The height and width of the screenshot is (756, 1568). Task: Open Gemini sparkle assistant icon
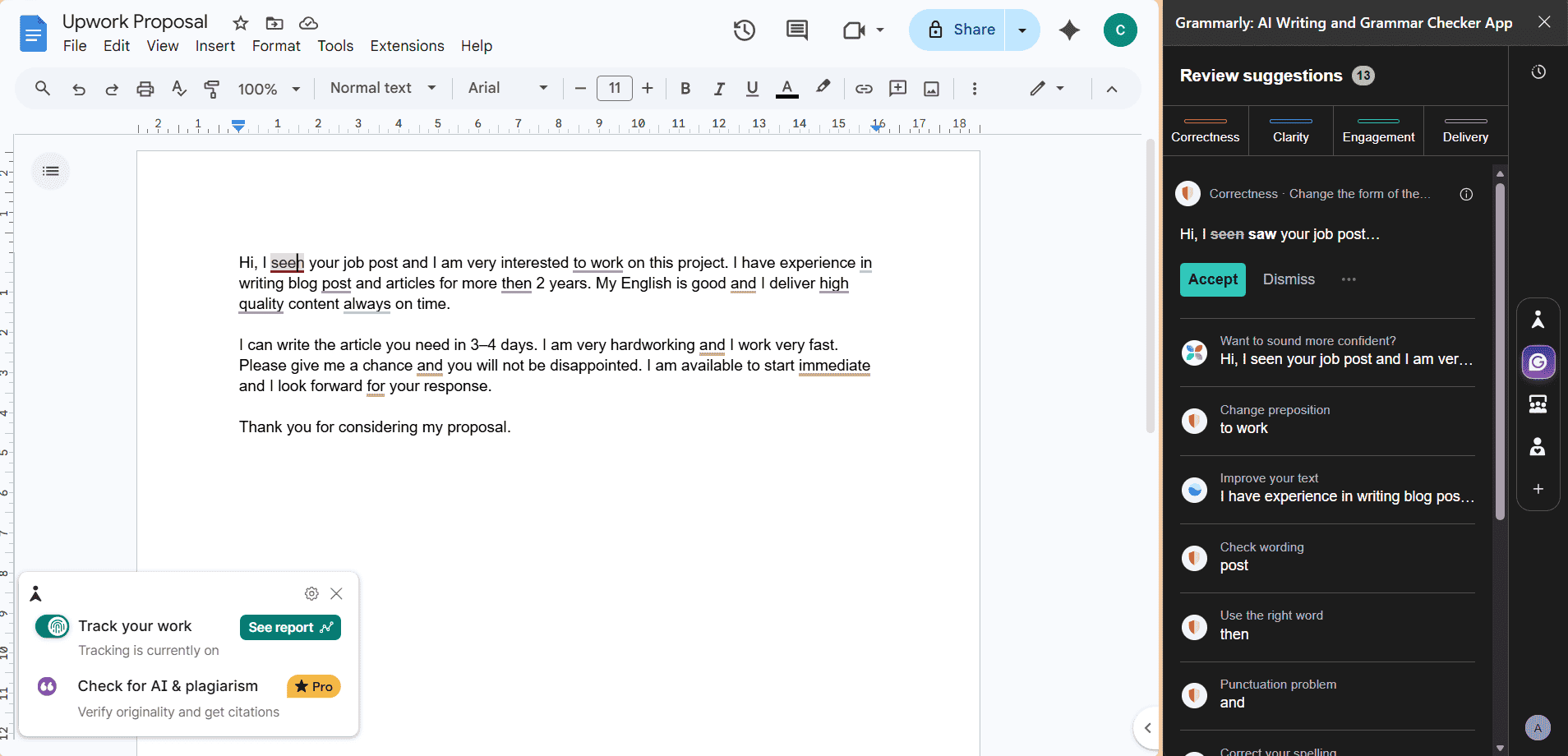(x=1069, y=30)
